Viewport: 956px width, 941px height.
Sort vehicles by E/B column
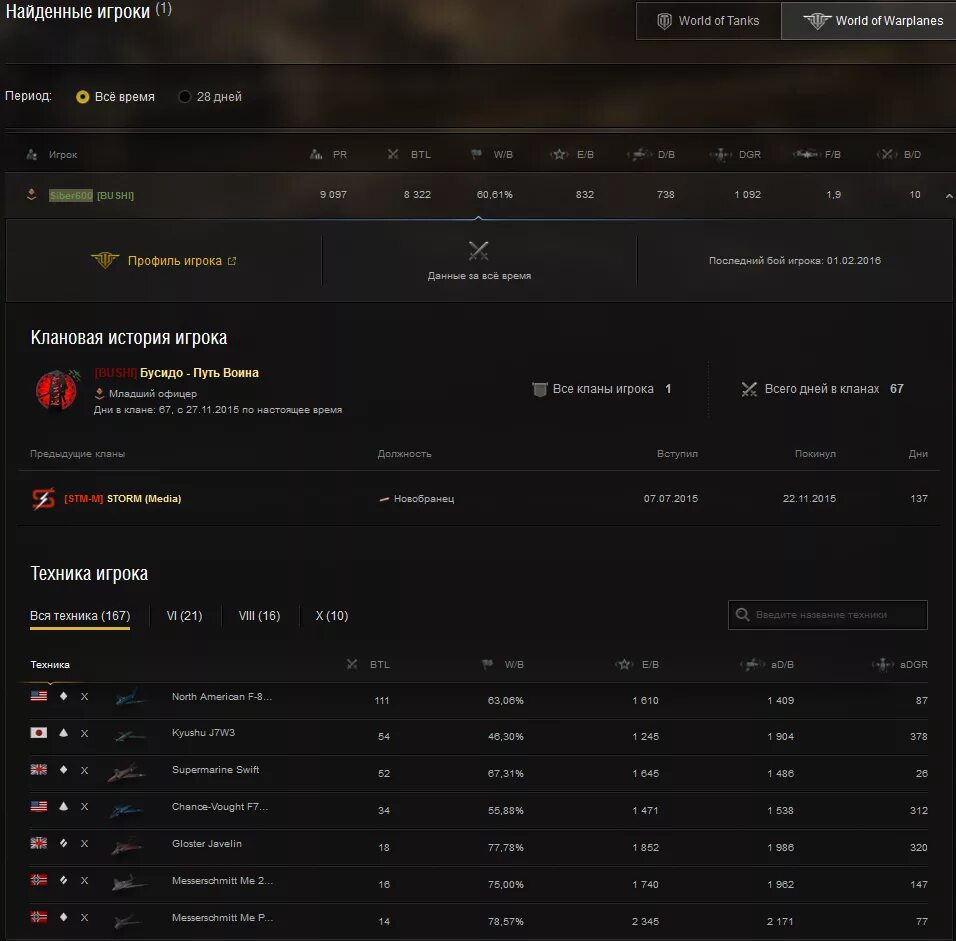(x=637, y=665)
